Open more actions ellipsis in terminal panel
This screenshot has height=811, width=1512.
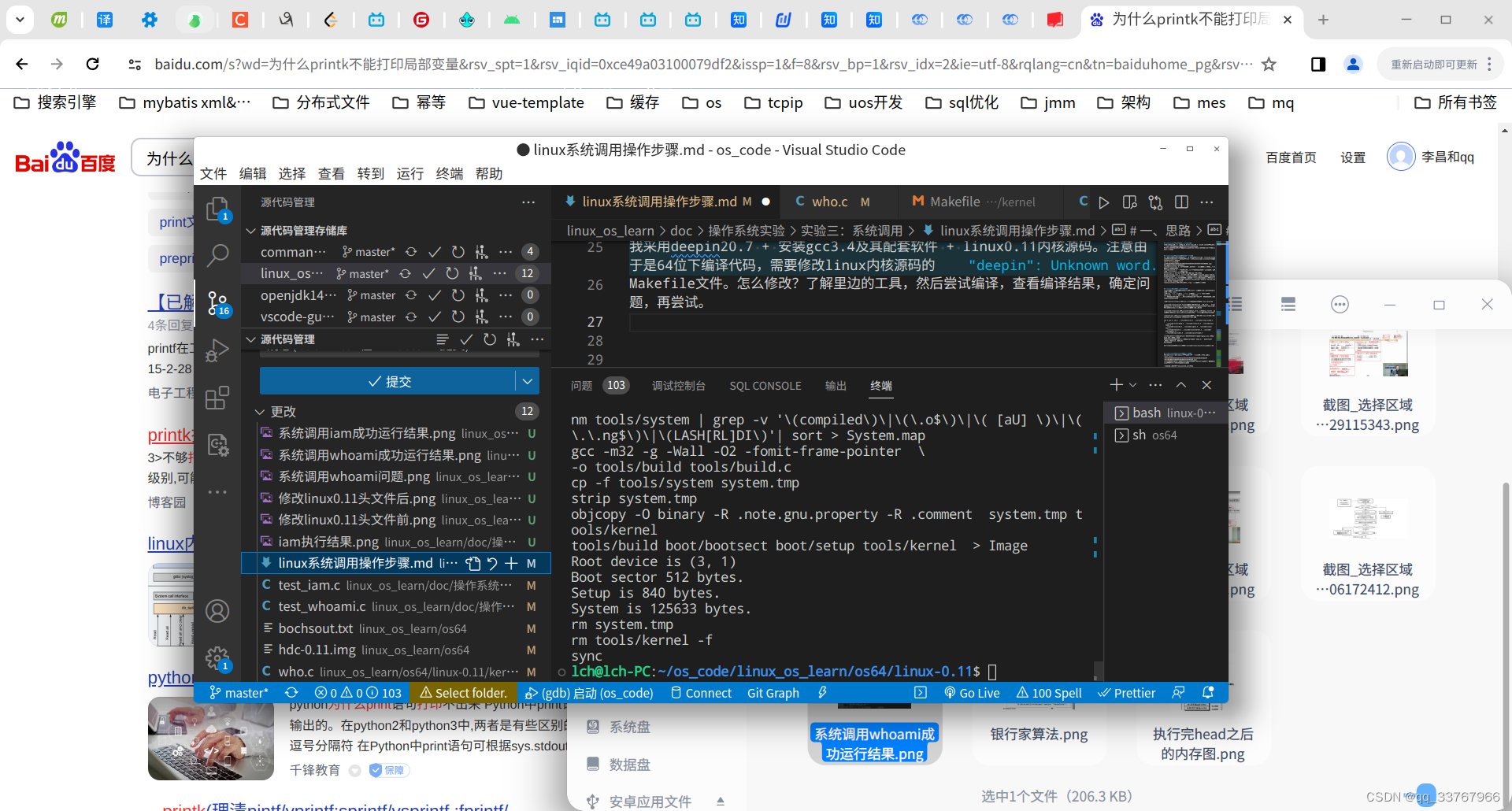(1155, 385)
